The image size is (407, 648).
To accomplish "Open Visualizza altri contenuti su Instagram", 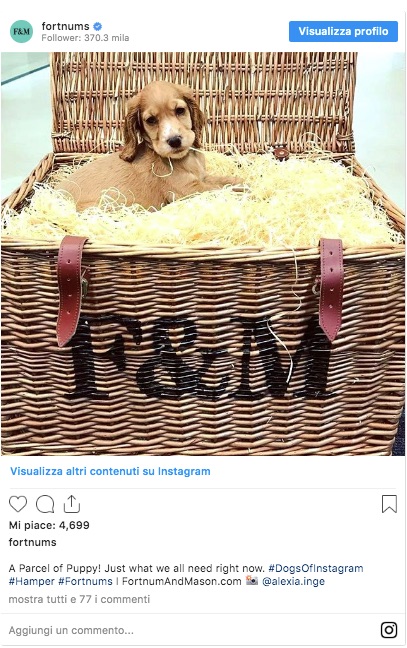I will click(110, 471).
